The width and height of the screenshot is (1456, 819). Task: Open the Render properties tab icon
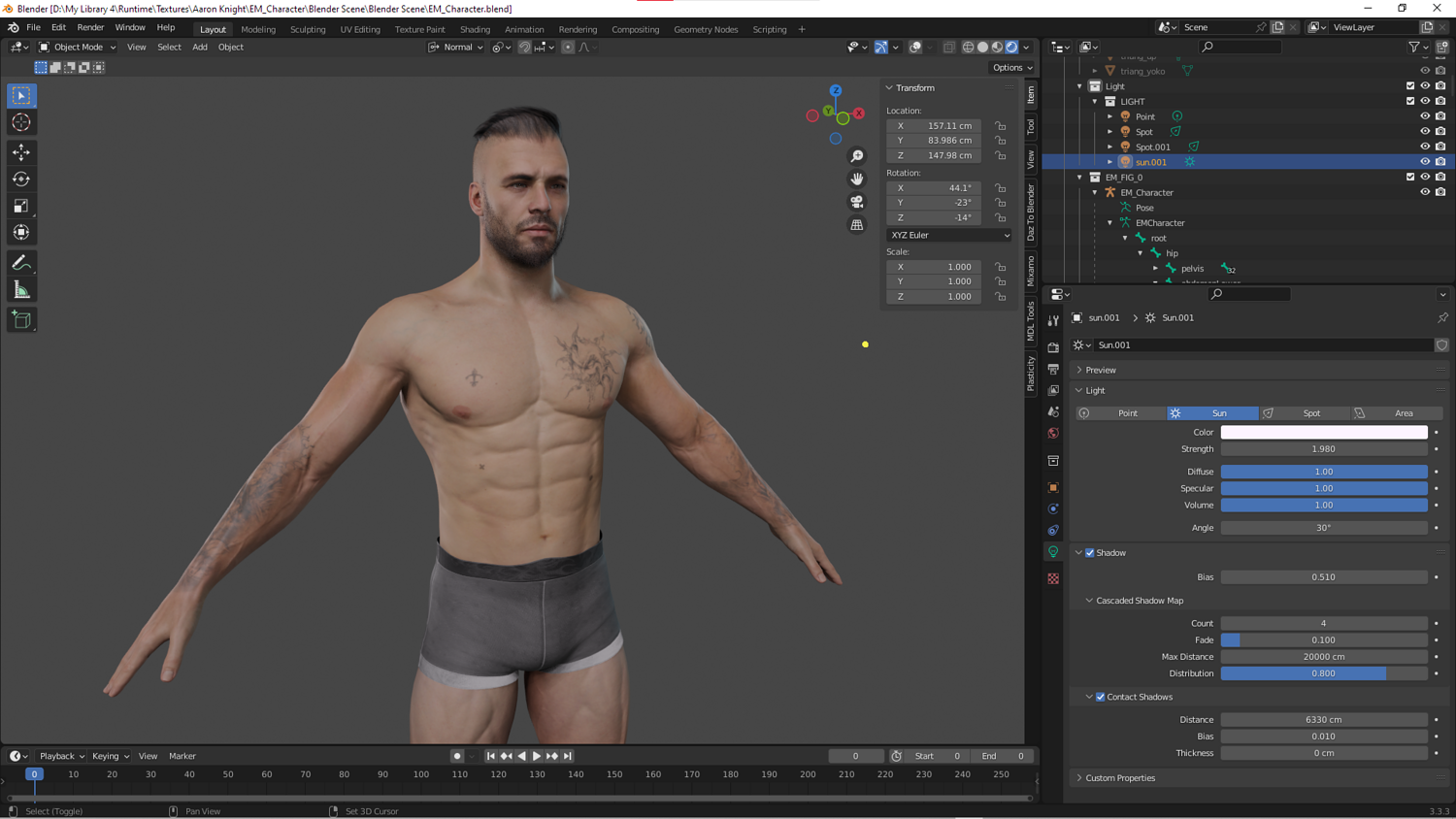point(1053,347)
